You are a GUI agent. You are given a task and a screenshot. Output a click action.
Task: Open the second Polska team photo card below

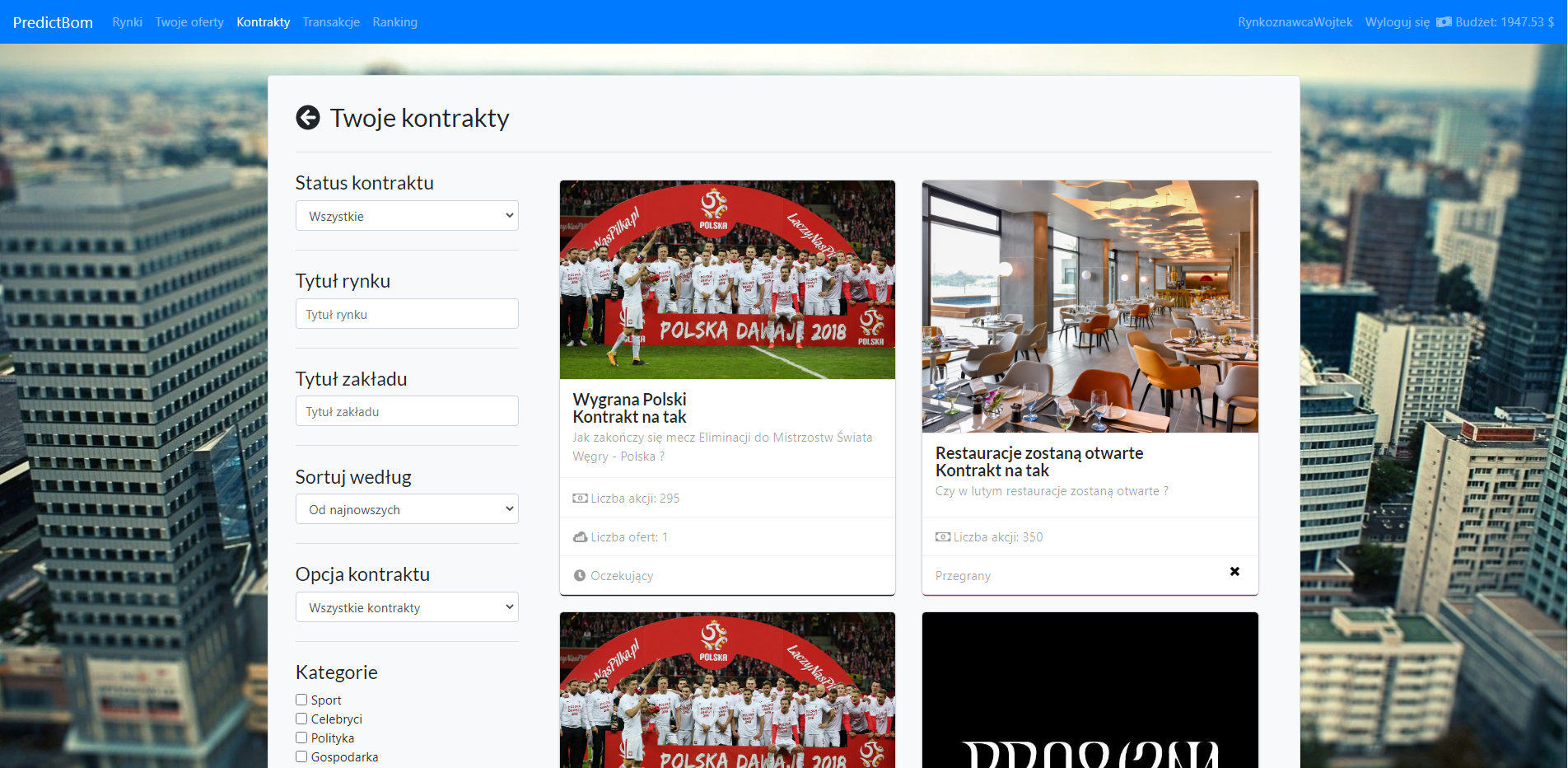coord(727,691)
